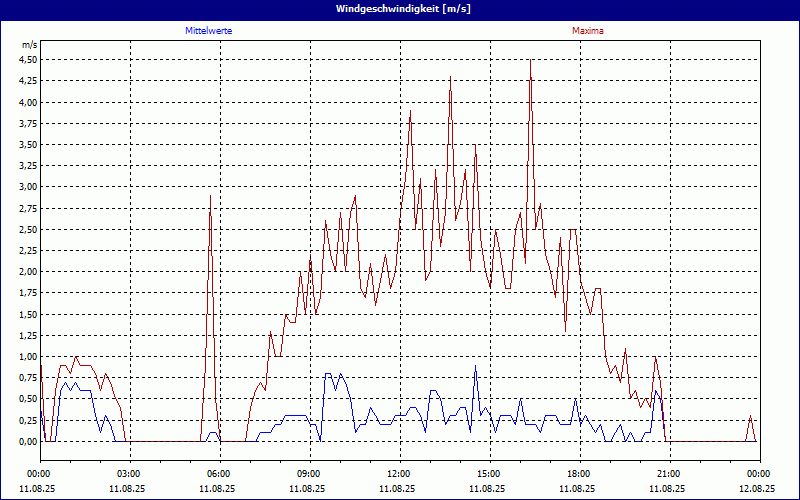Click the 18:00 time label on the x-axis
The height and width of the screenshot is (500, 800).
[578, 474]
